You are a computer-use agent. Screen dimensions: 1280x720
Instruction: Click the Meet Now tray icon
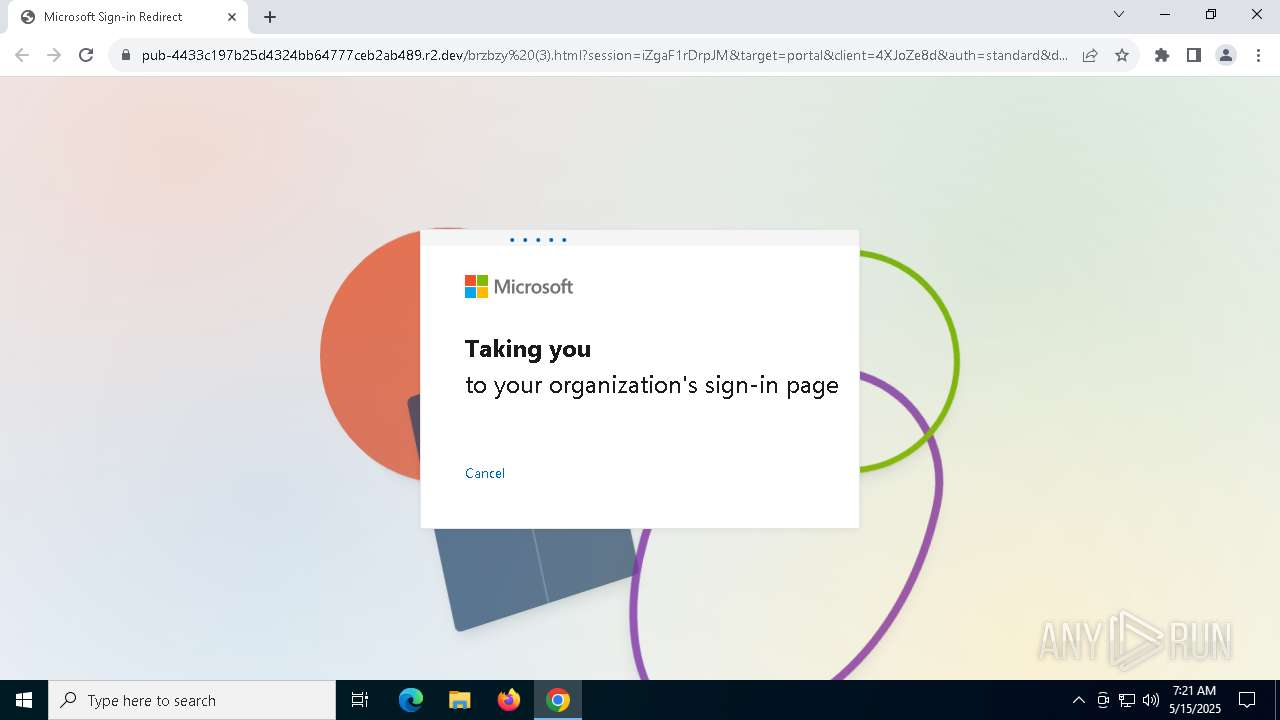1103,700
